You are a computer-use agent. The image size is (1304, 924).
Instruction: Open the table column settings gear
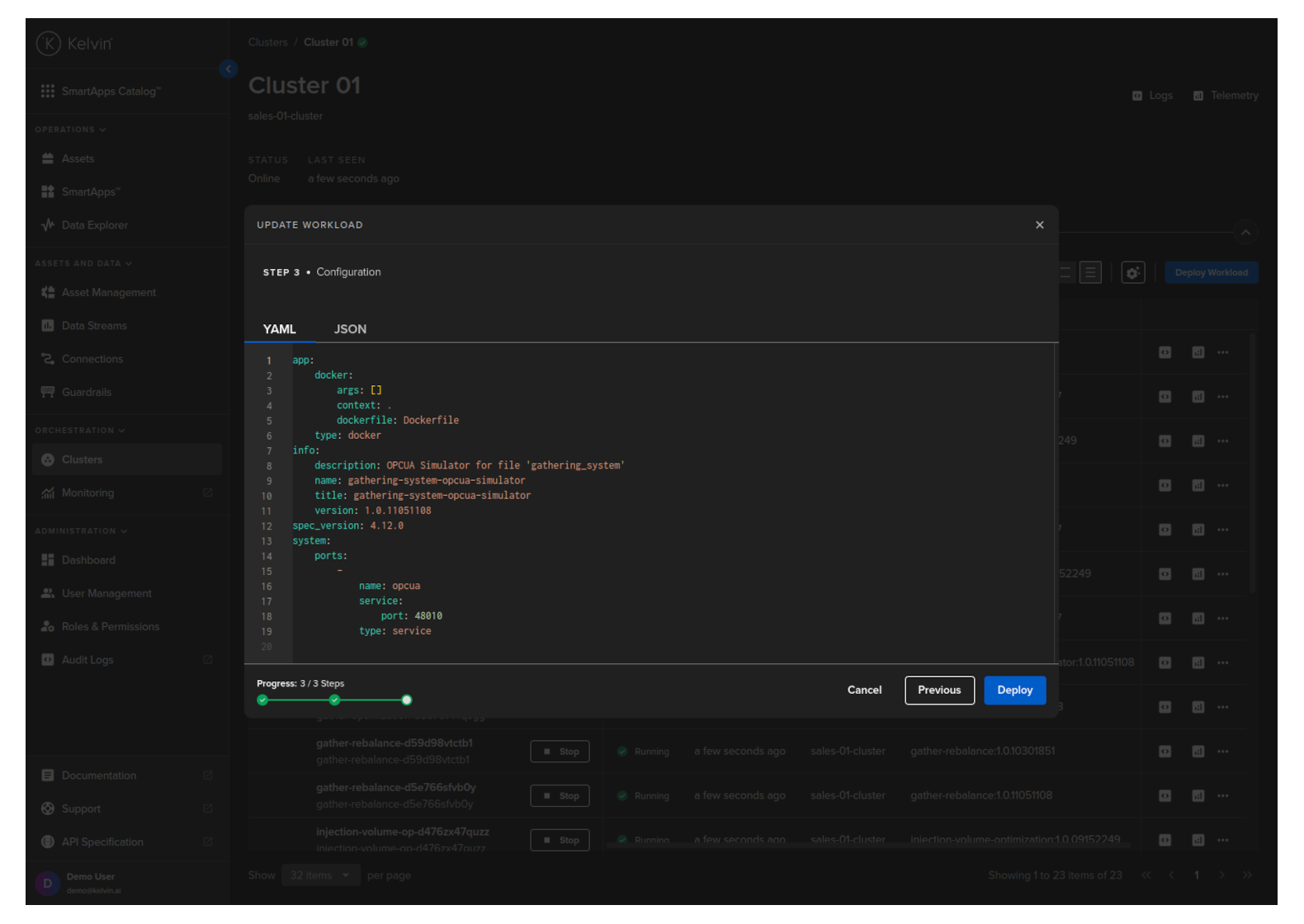1133,273
